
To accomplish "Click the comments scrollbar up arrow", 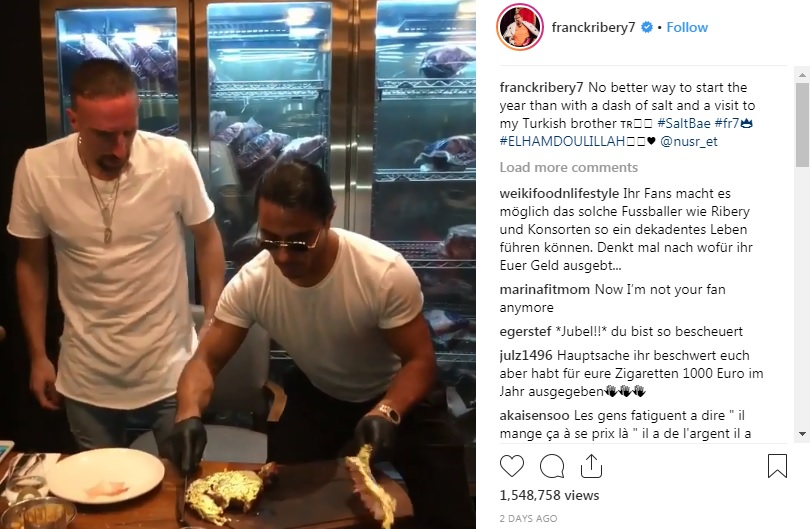I will point(802,75).
